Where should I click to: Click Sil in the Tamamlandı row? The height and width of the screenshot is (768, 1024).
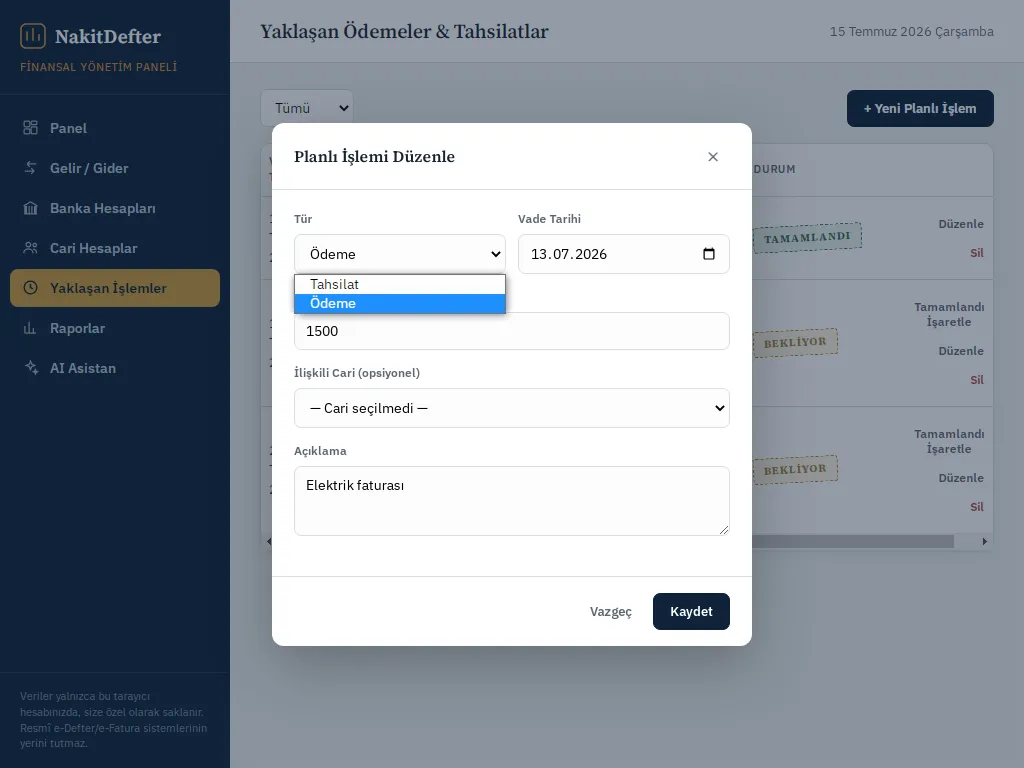click(976, 253)
